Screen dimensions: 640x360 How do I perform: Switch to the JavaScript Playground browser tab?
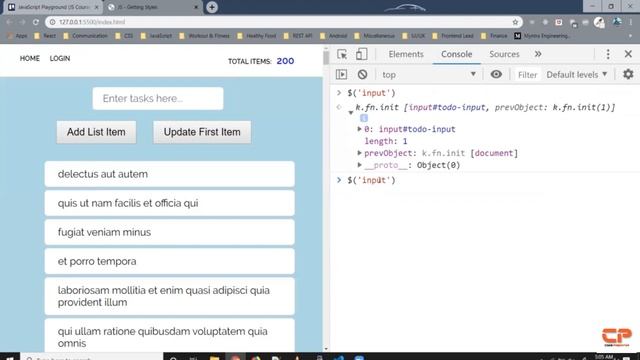53,7
